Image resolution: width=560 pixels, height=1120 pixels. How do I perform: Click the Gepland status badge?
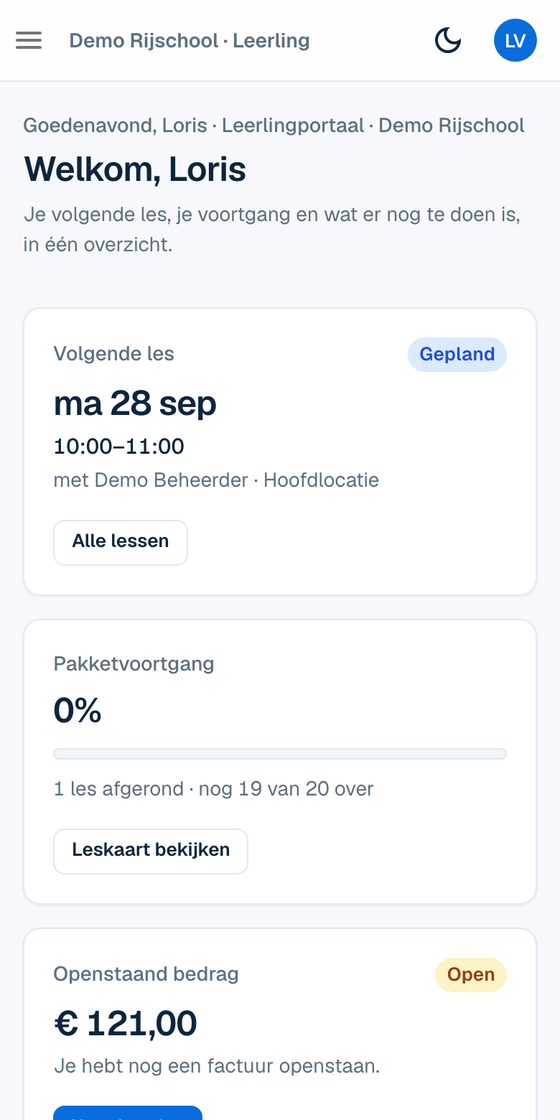pyautogui.click(x=457, y=354)
